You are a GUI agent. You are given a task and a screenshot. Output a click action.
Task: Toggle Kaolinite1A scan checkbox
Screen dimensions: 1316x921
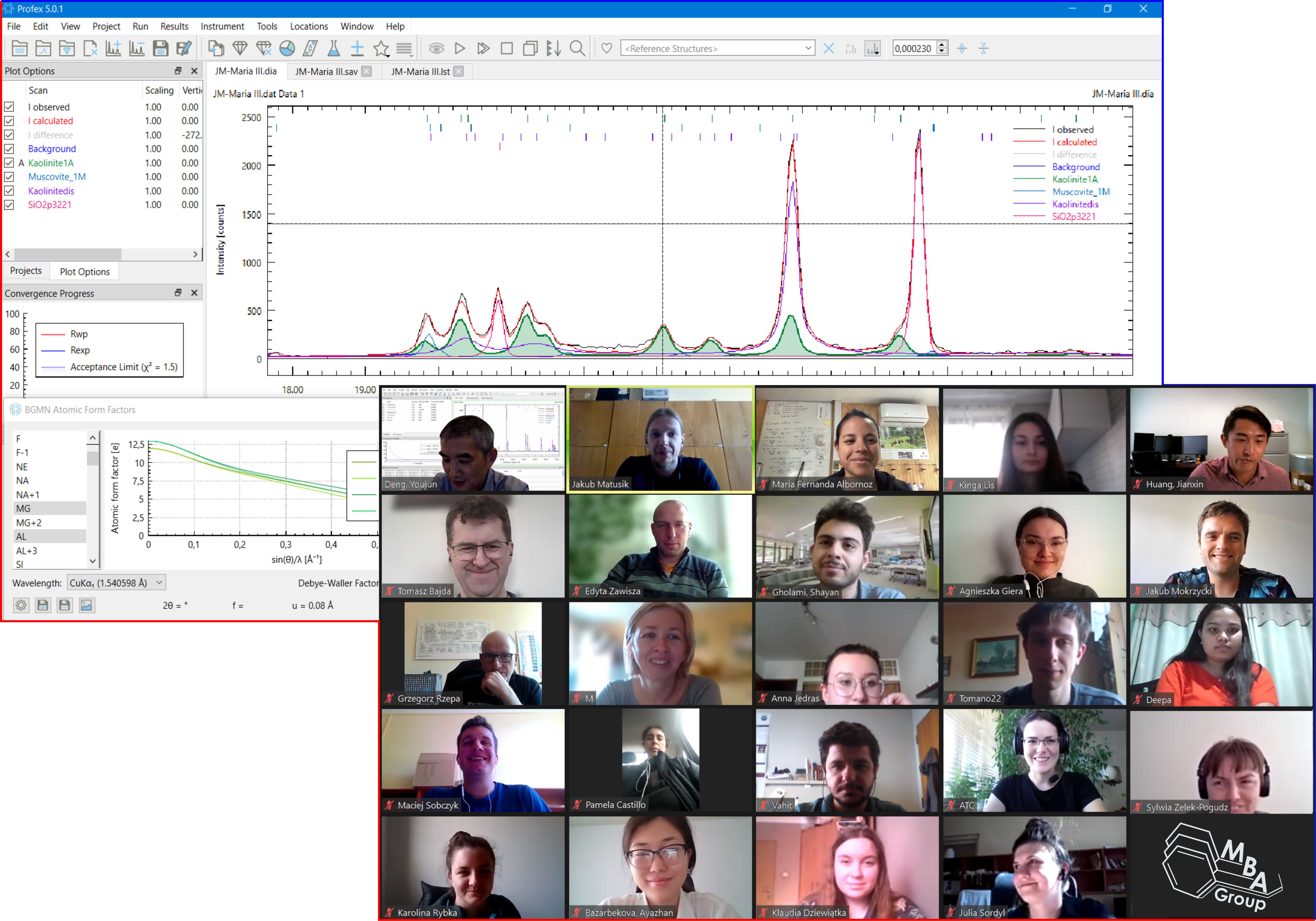coord(9,163)
